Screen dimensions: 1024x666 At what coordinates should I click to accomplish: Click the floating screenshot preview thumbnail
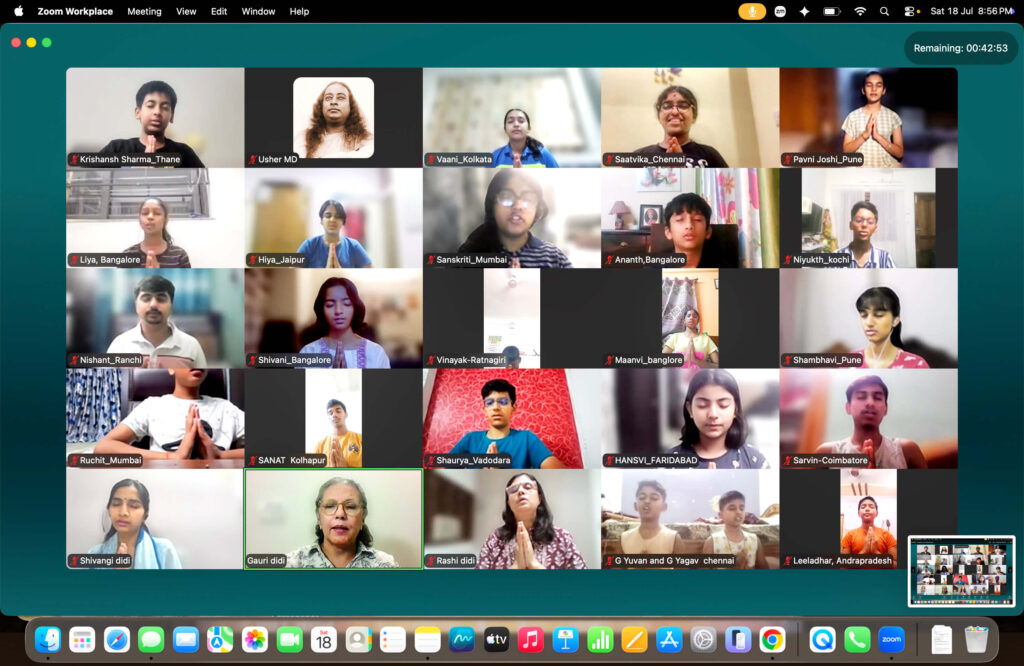[x=961, y=571]
